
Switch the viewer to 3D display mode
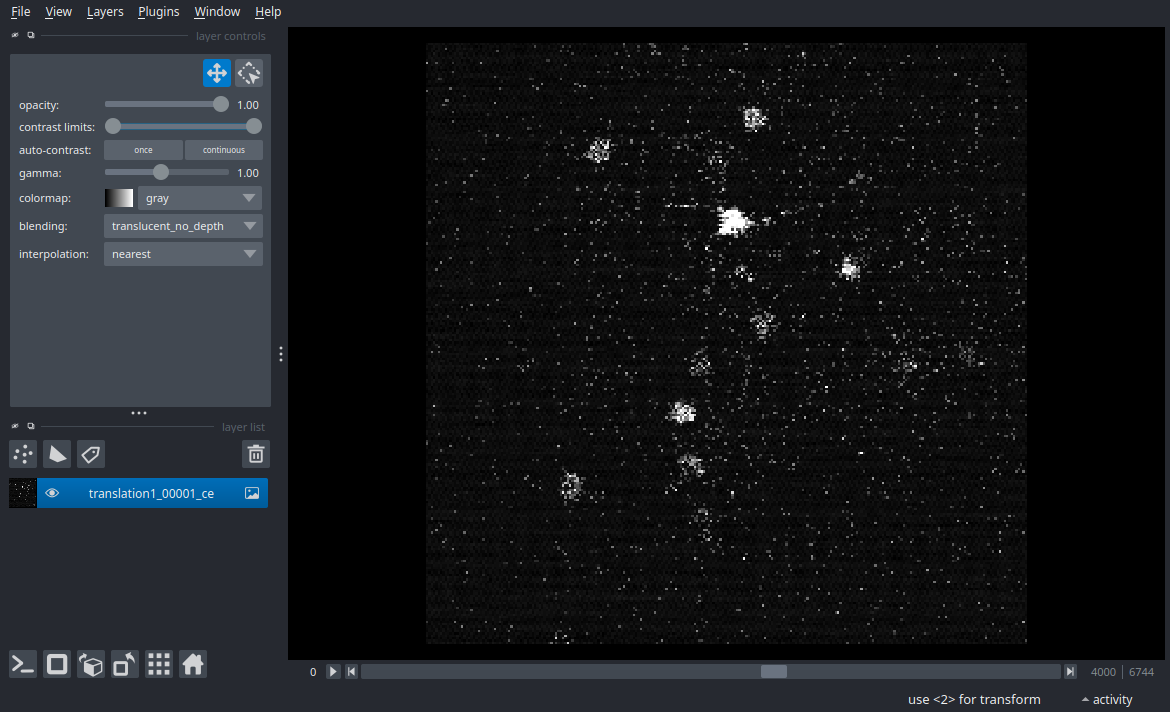56,664
